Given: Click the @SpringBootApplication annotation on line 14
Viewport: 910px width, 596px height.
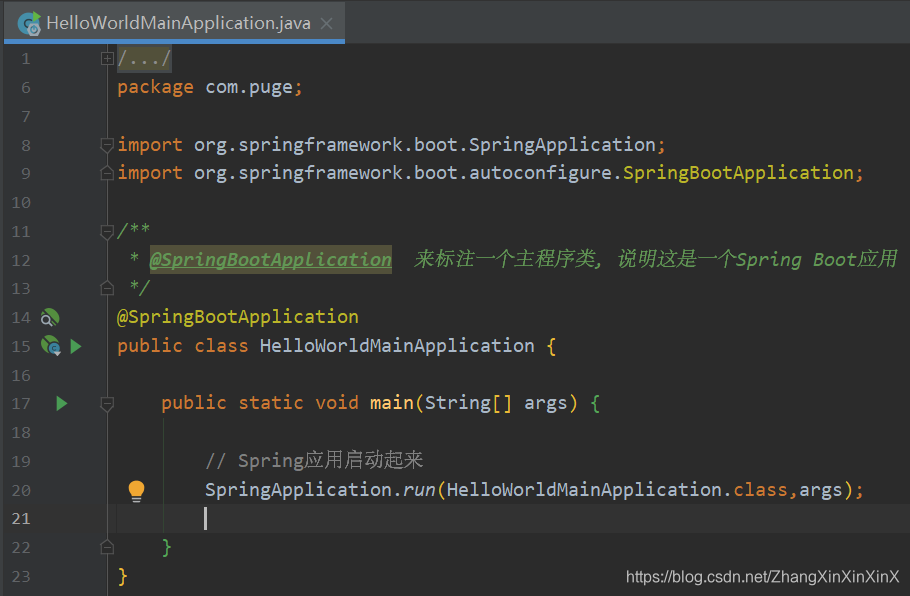Looking at the screenshot, I should tap(238, 317).
